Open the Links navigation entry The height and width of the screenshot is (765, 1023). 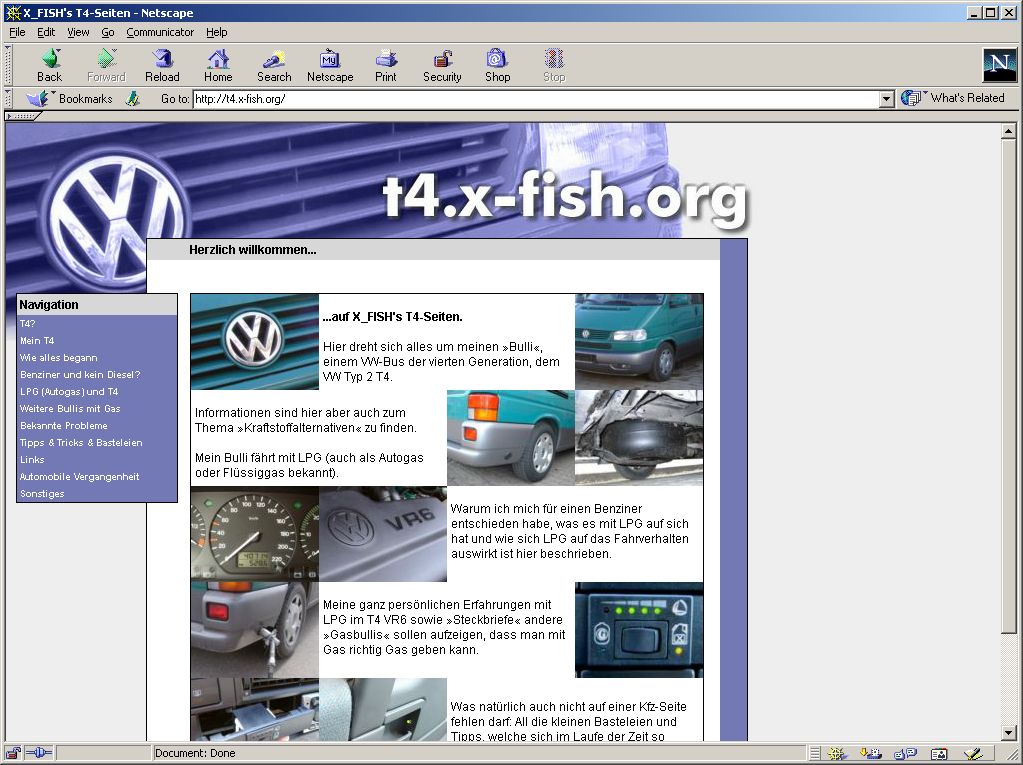coord(32,459)
